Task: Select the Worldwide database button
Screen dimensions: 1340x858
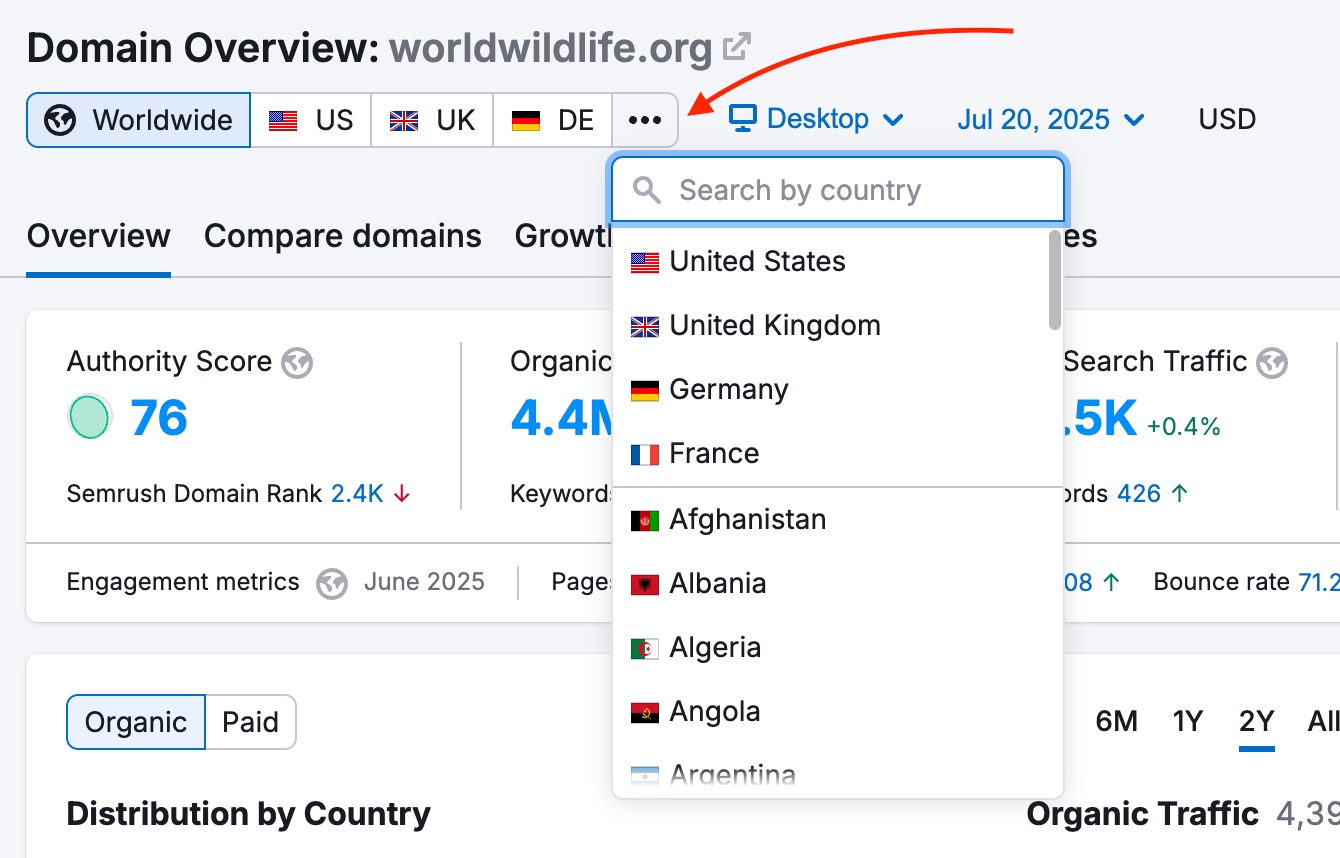Action: click(139, 120)
